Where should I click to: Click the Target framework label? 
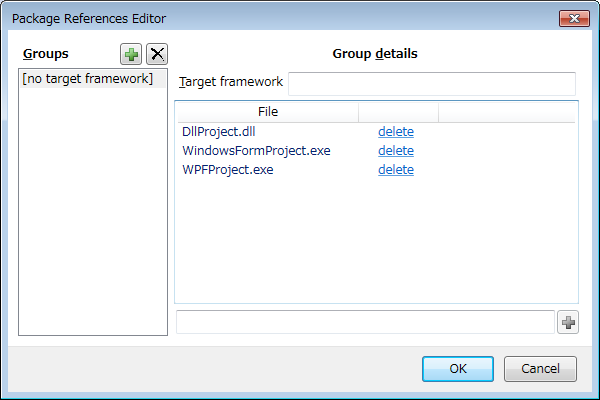point(231,82)
